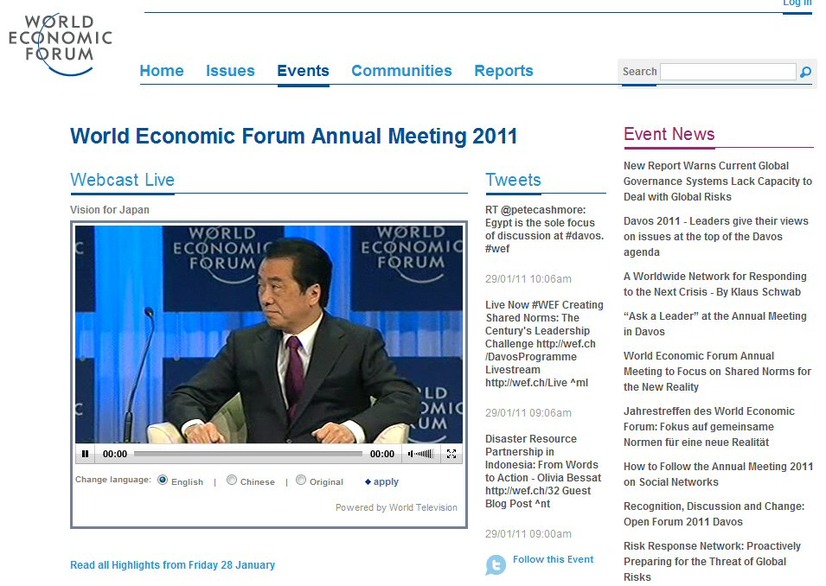Image resolution: width=826 pixels, height=586 pixels.
Task: Open Davos 2011 Leaders give their views
Action: point(715,237)
